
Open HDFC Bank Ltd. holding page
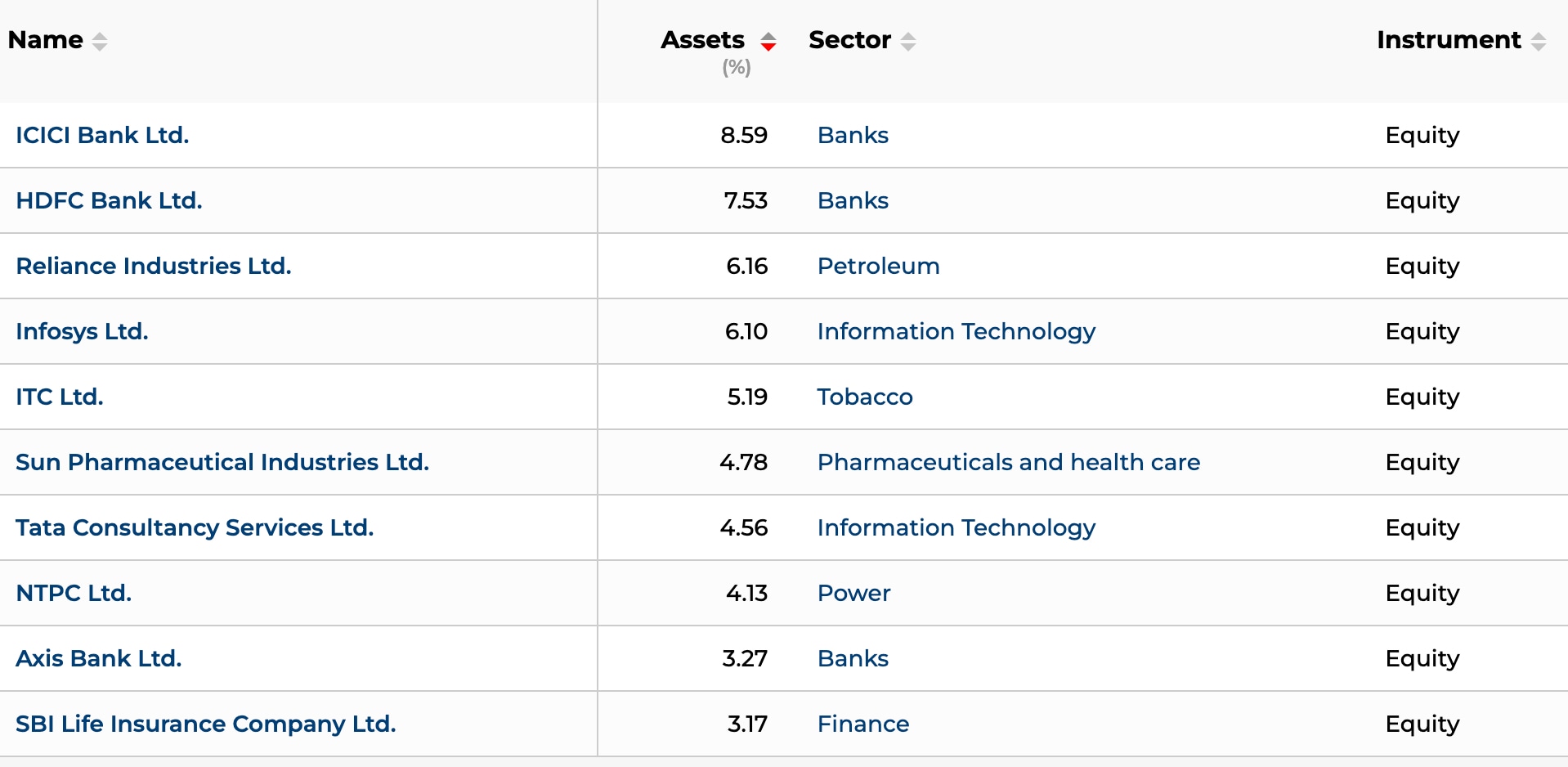109,200
